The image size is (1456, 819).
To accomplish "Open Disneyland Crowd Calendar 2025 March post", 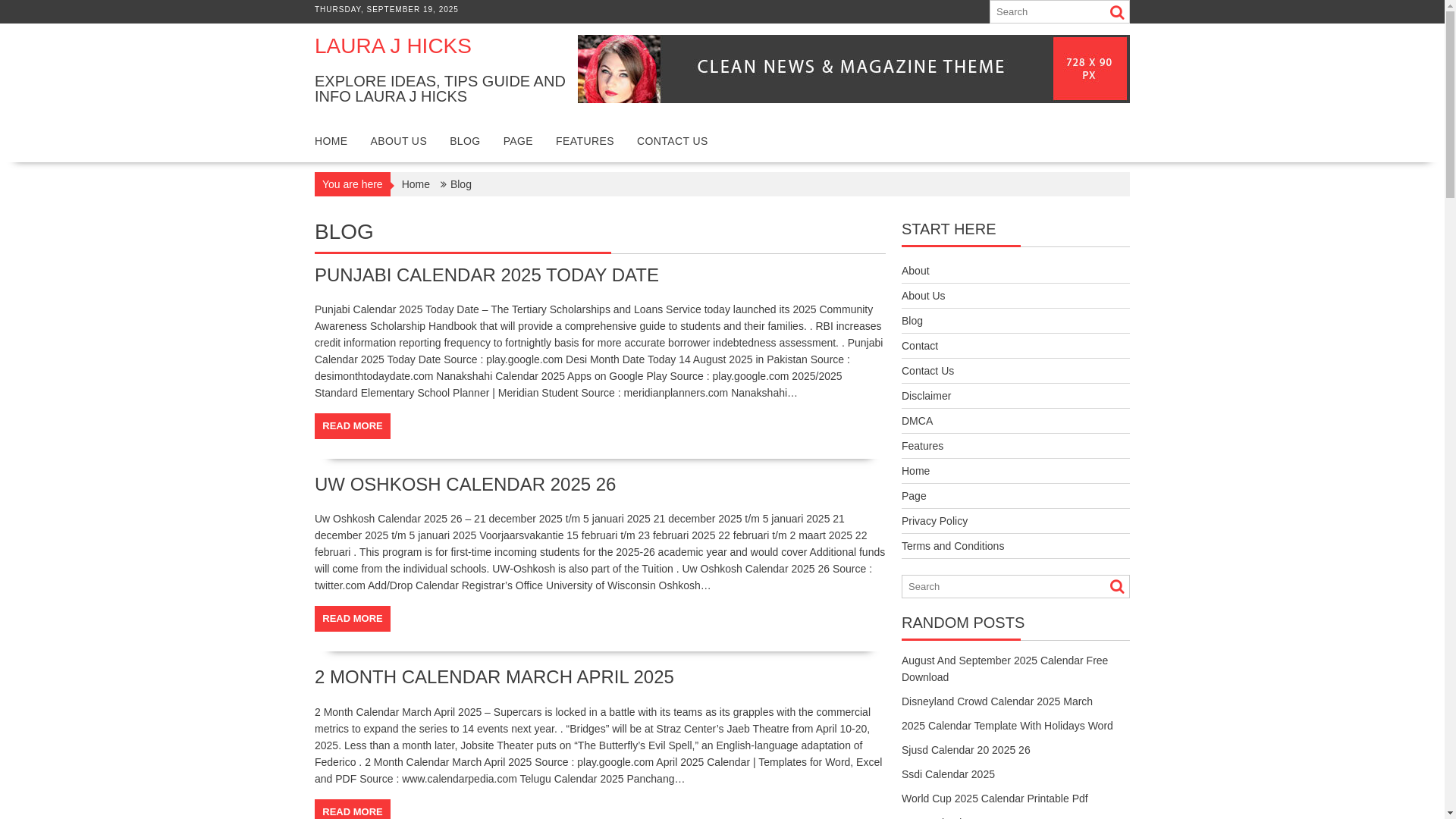I will click(x=997, y=701).
